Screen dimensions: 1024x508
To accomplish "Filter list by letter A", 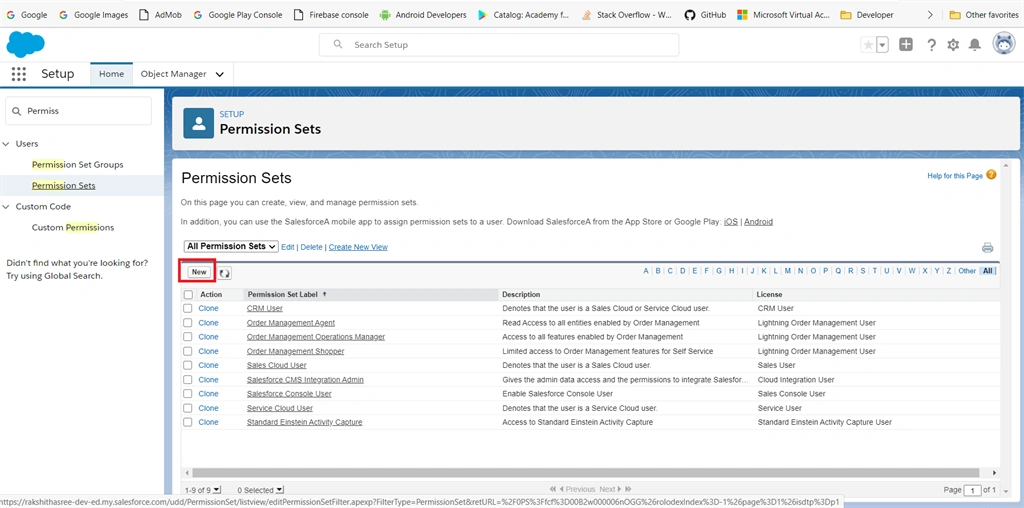I will pos(646,271).
